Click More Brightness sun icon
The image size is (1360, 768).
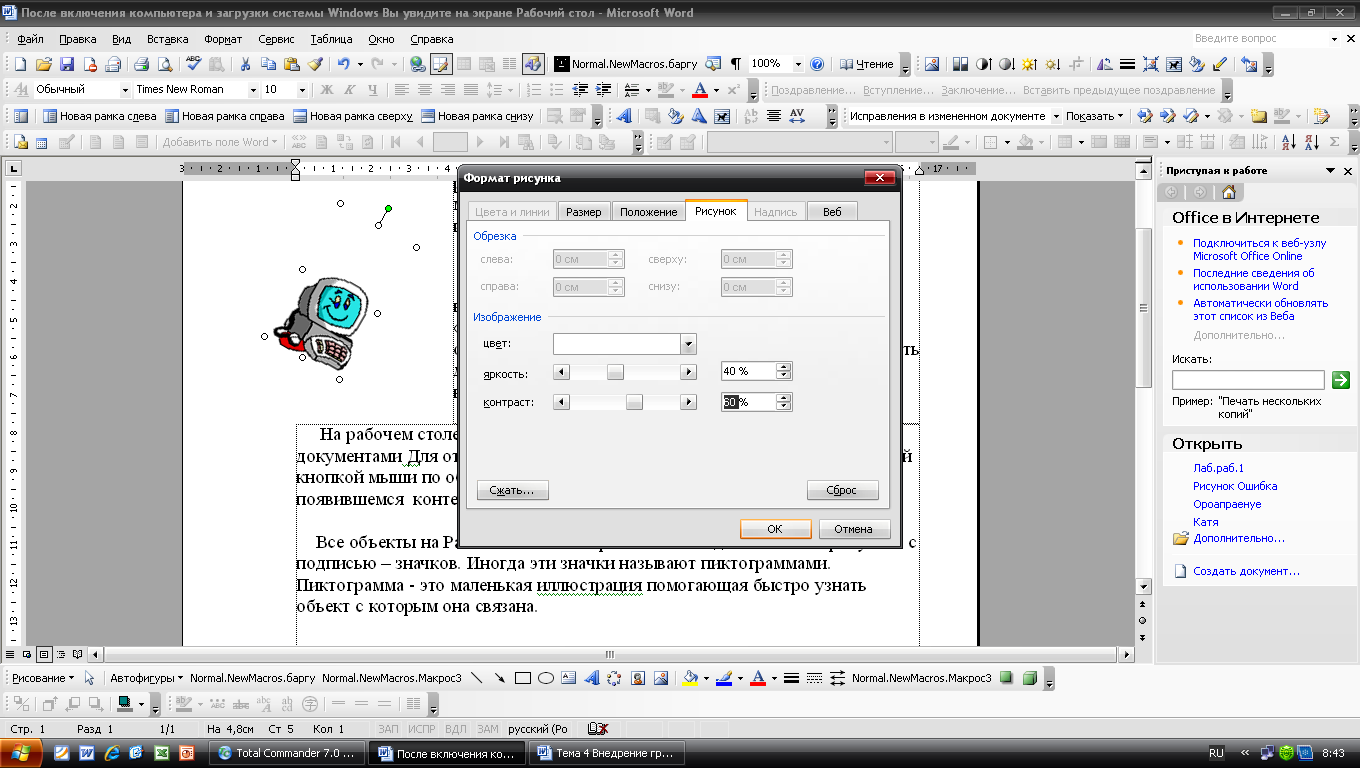tap(1029, 64)
